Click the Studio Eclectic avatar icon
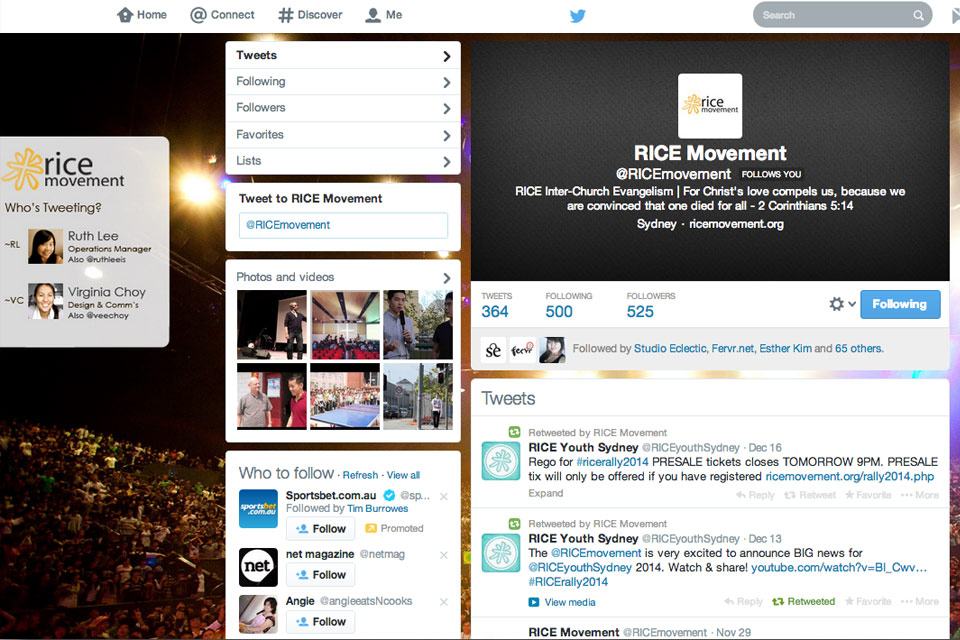The image size is (960, 640). pos(493,350)
